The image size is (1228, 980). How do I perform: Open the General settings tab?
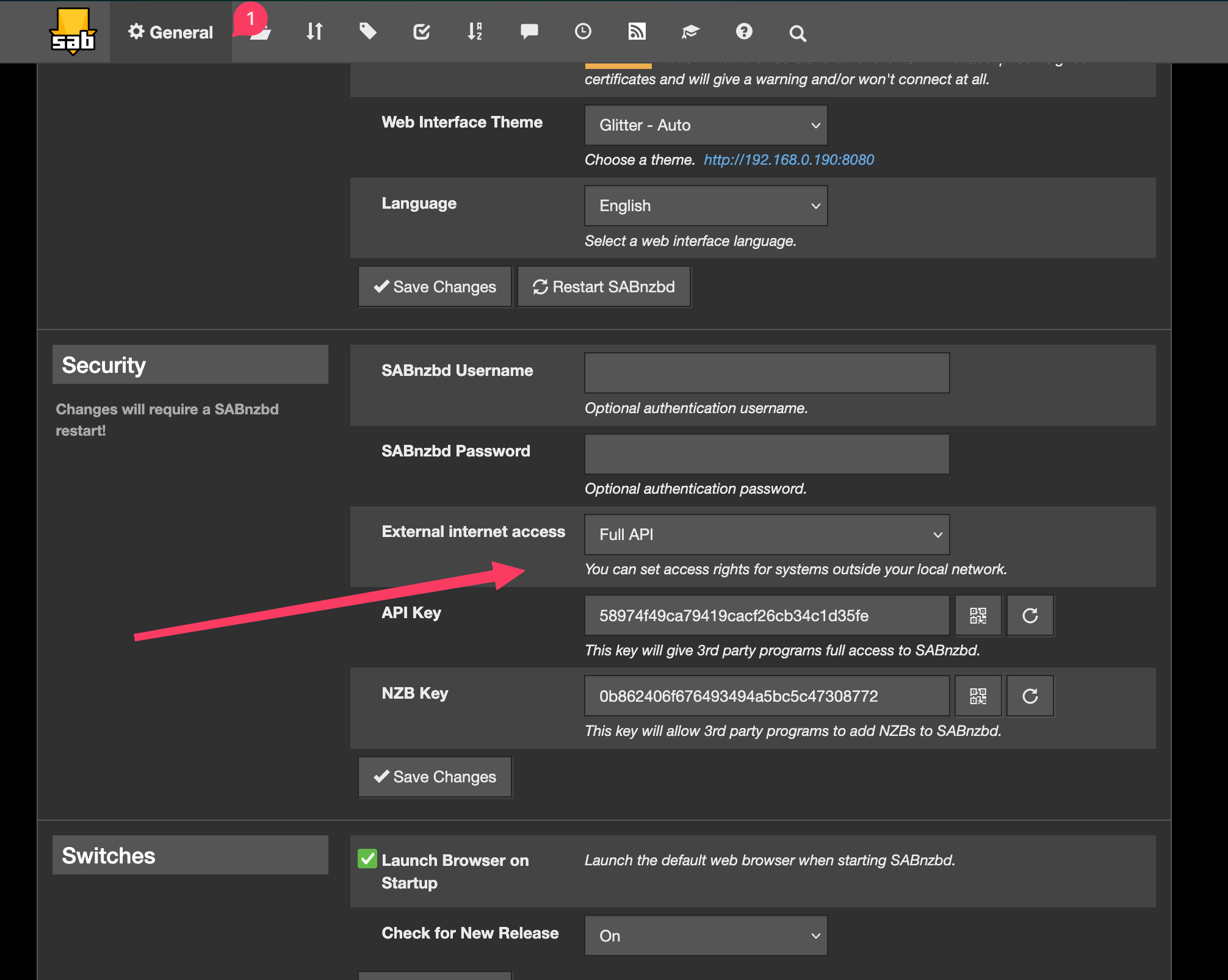click(x=170, y=32)
